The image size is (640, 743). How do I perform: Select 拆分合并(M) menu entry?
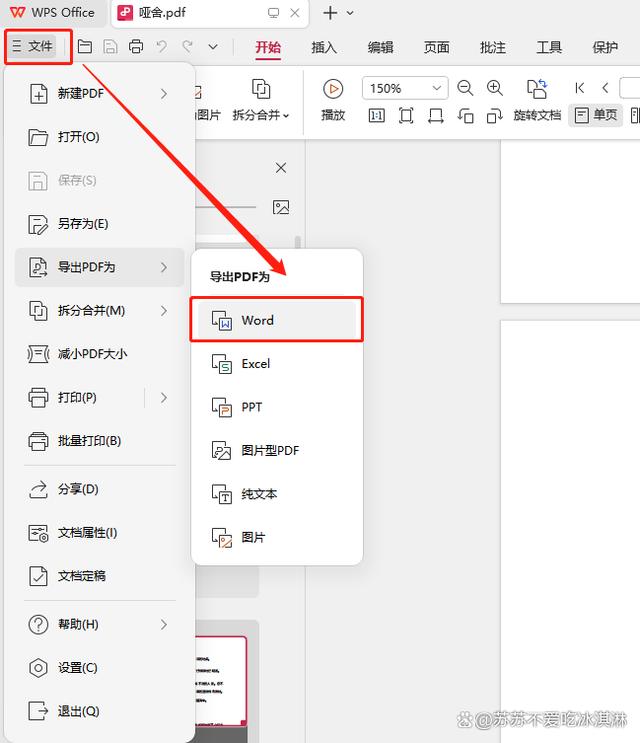[99, 311]
